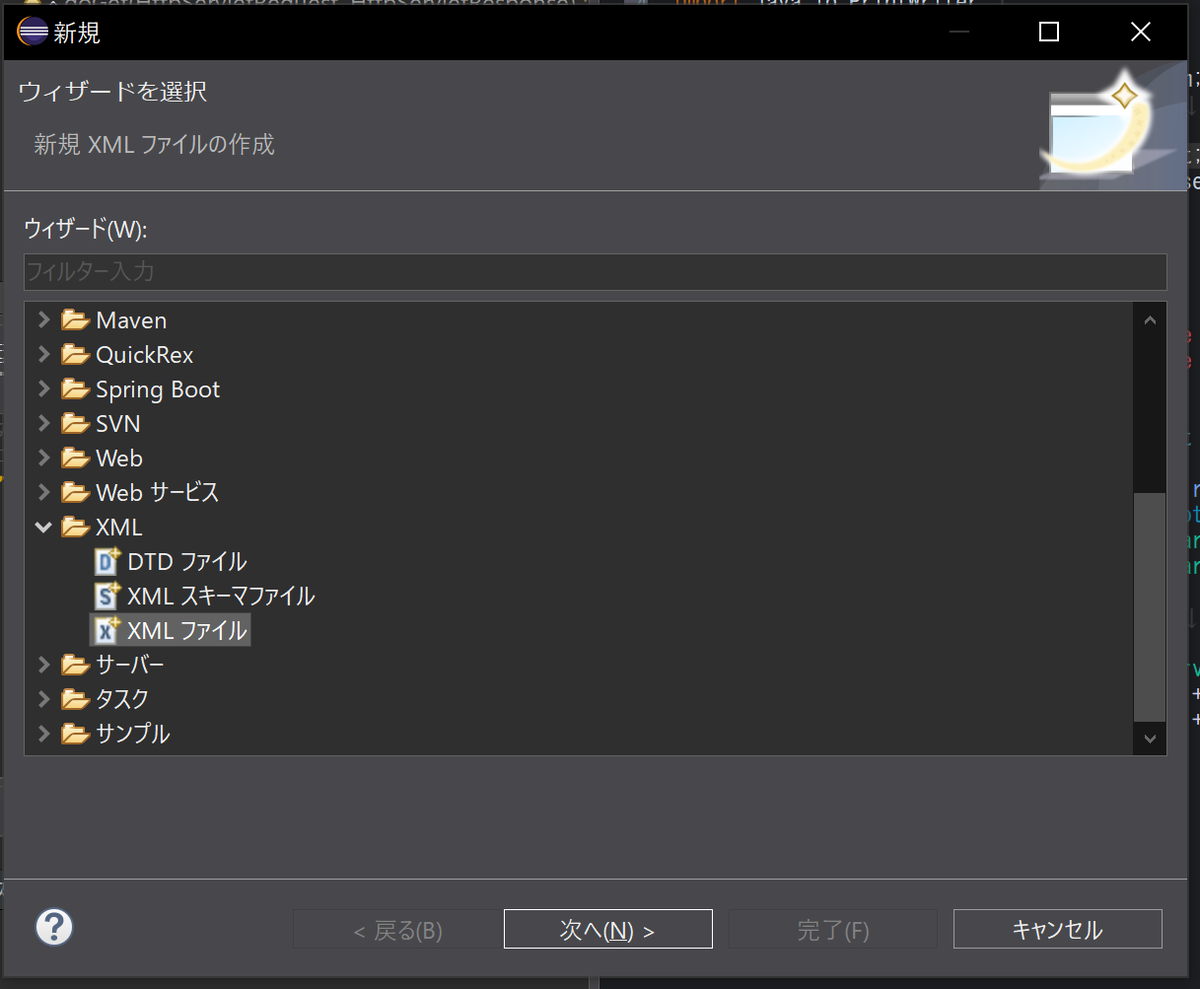Click the サンプル folder icon
The height and width of the screenshot is (989, 1200).
coord(75,734)
